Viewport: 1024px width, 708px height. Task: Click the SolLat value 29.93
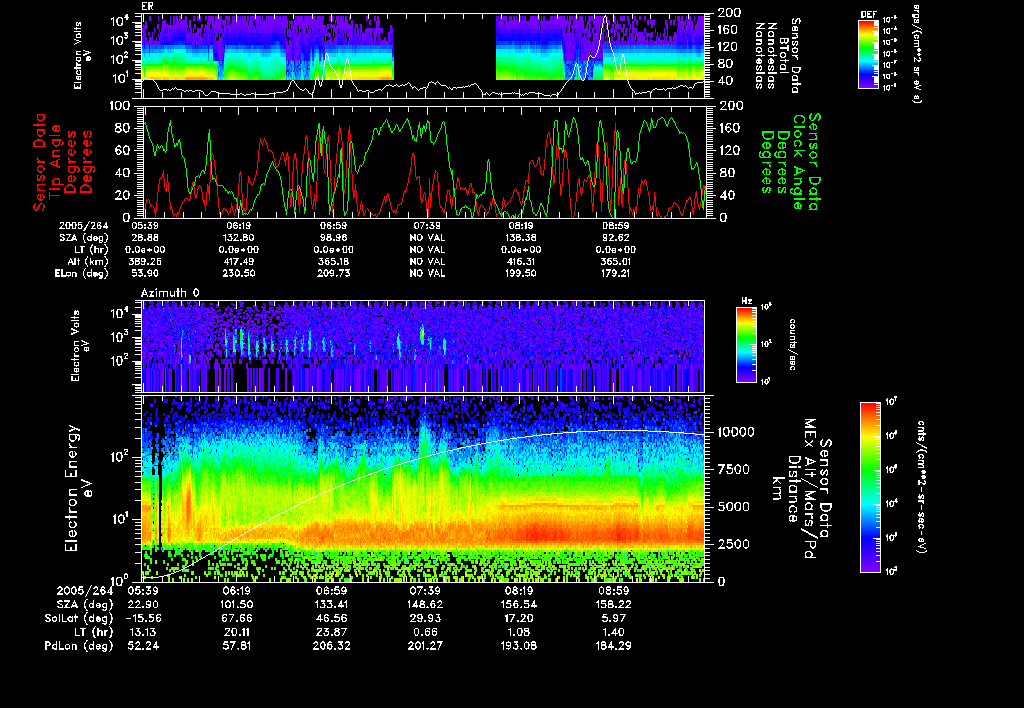424,618
